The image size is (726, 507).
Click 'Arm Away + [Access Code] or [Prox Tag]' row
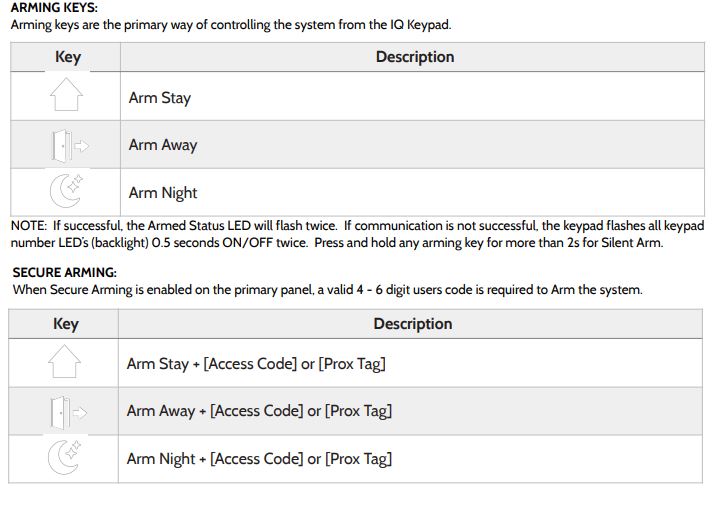click(x=356, y=411)
